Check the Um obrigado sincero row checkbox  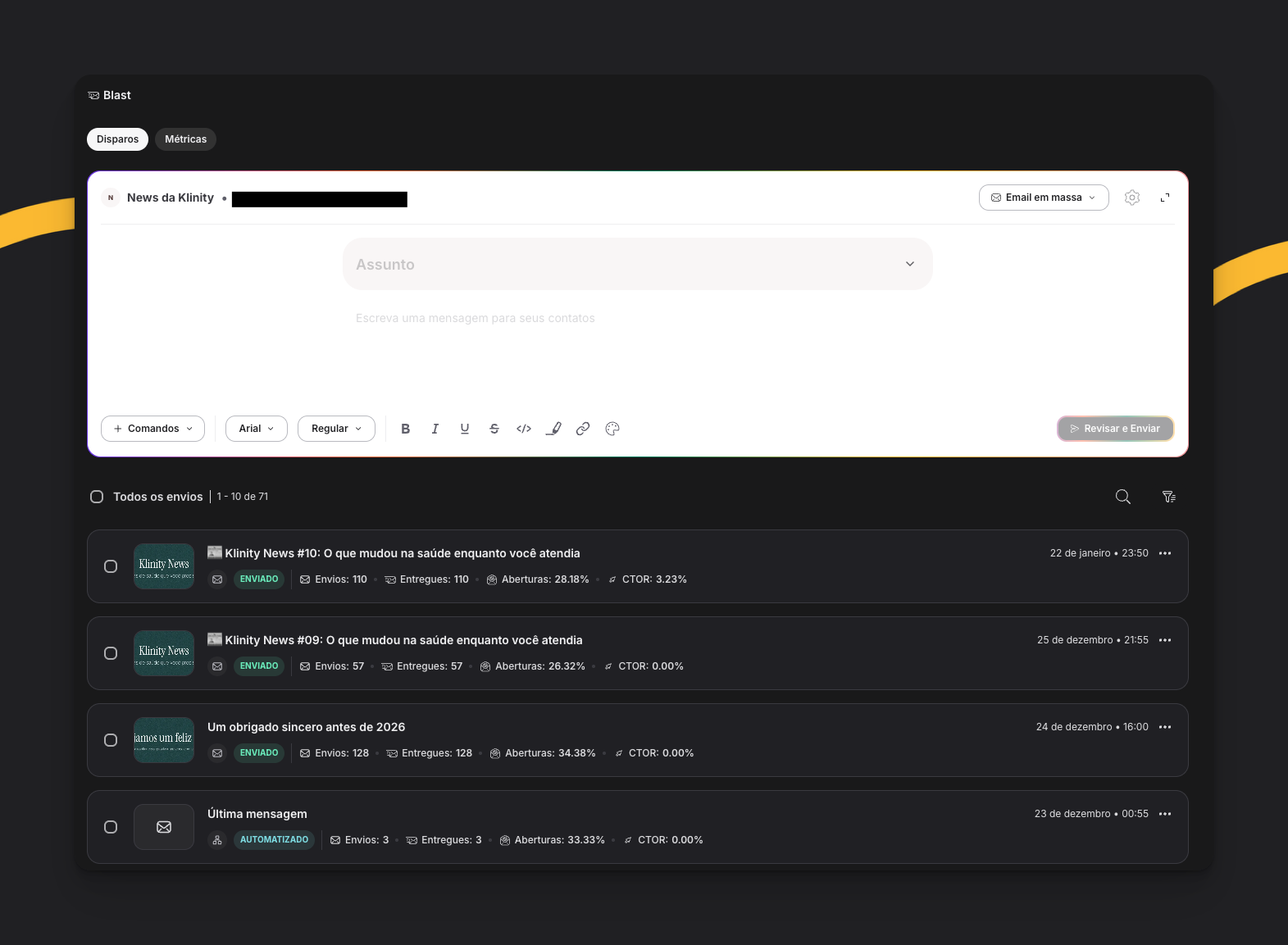pos(111,740)
